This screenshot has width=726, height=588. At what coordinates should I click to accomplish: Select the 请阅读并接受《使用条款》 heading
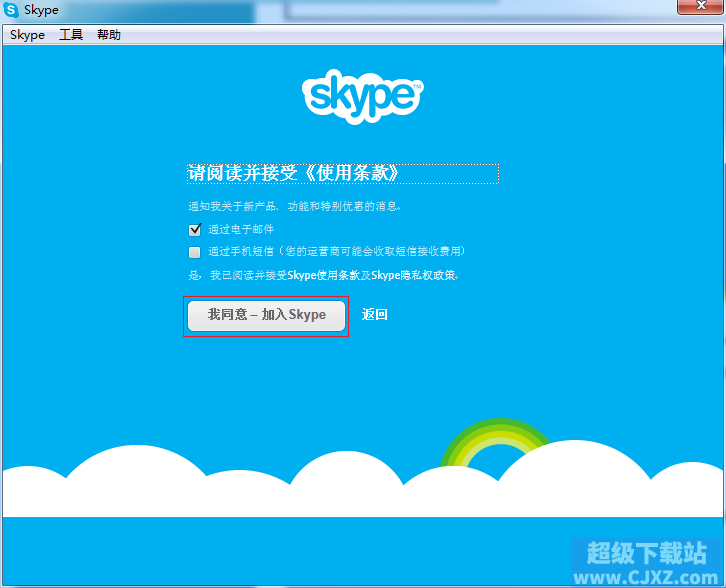(x=343, y=174)
